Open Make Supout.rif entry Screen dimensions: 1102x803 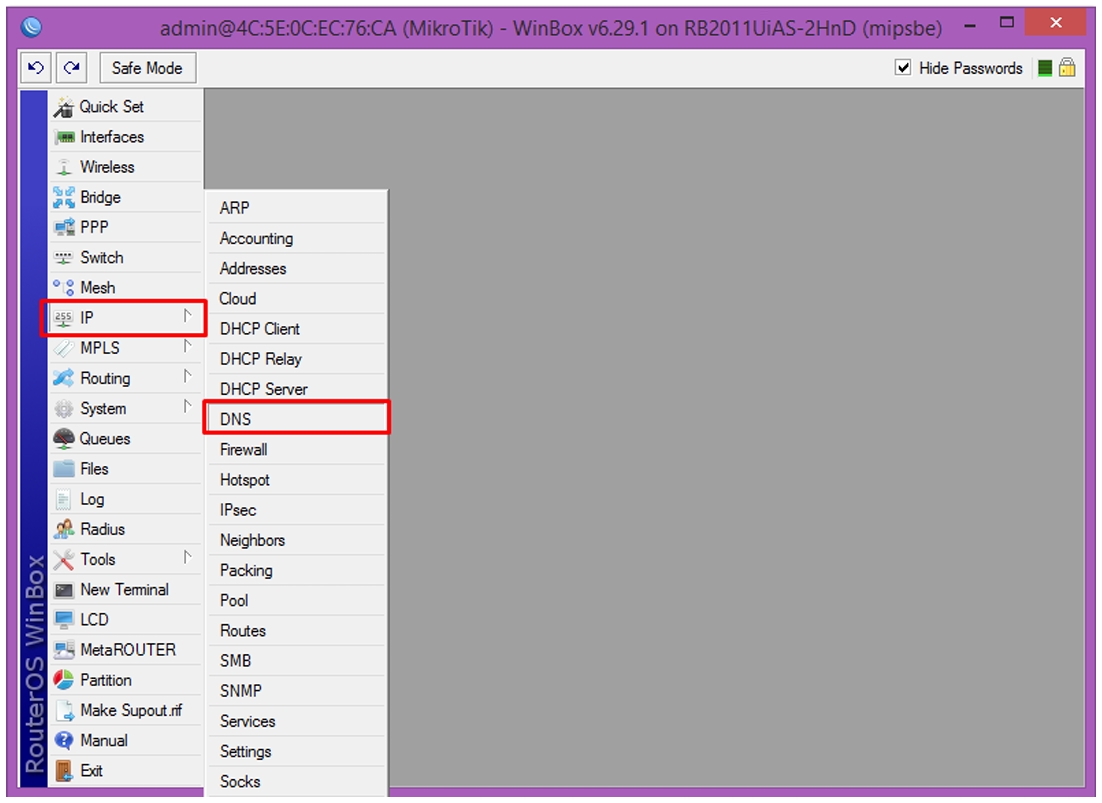pyautogui.click(x=127, y=711)
